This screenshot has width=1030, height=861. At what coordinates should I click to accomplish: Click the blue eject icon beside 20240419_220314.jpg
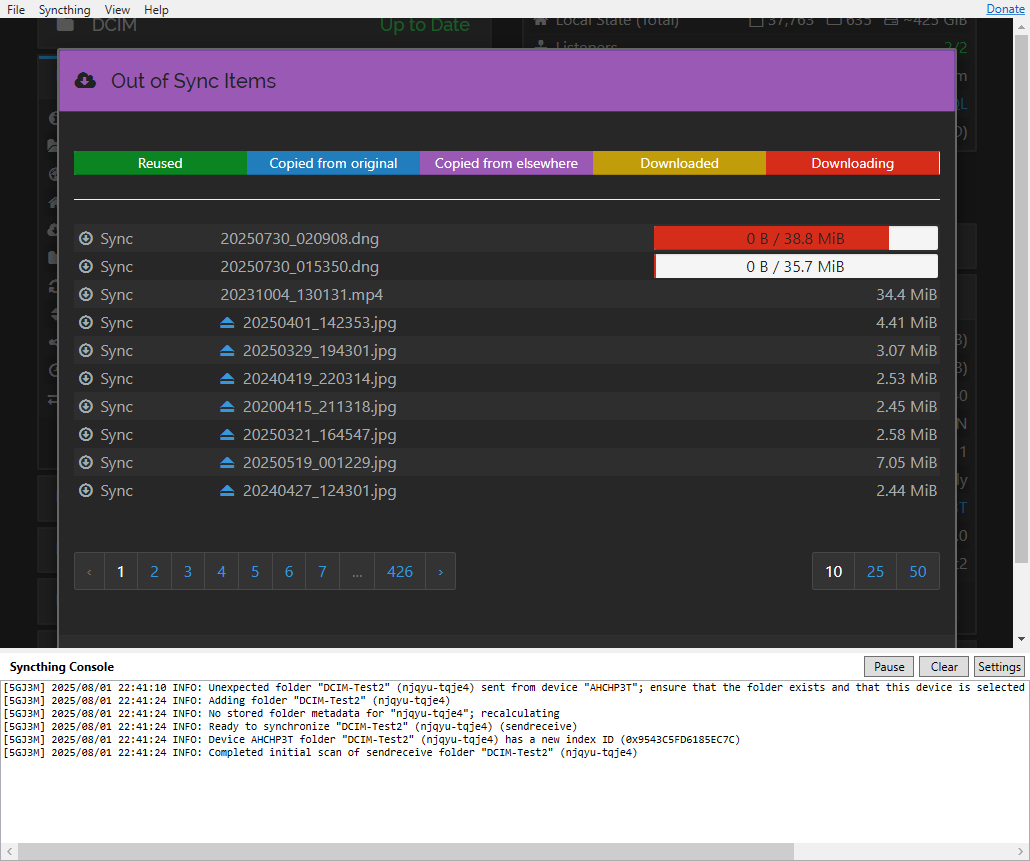227,378
